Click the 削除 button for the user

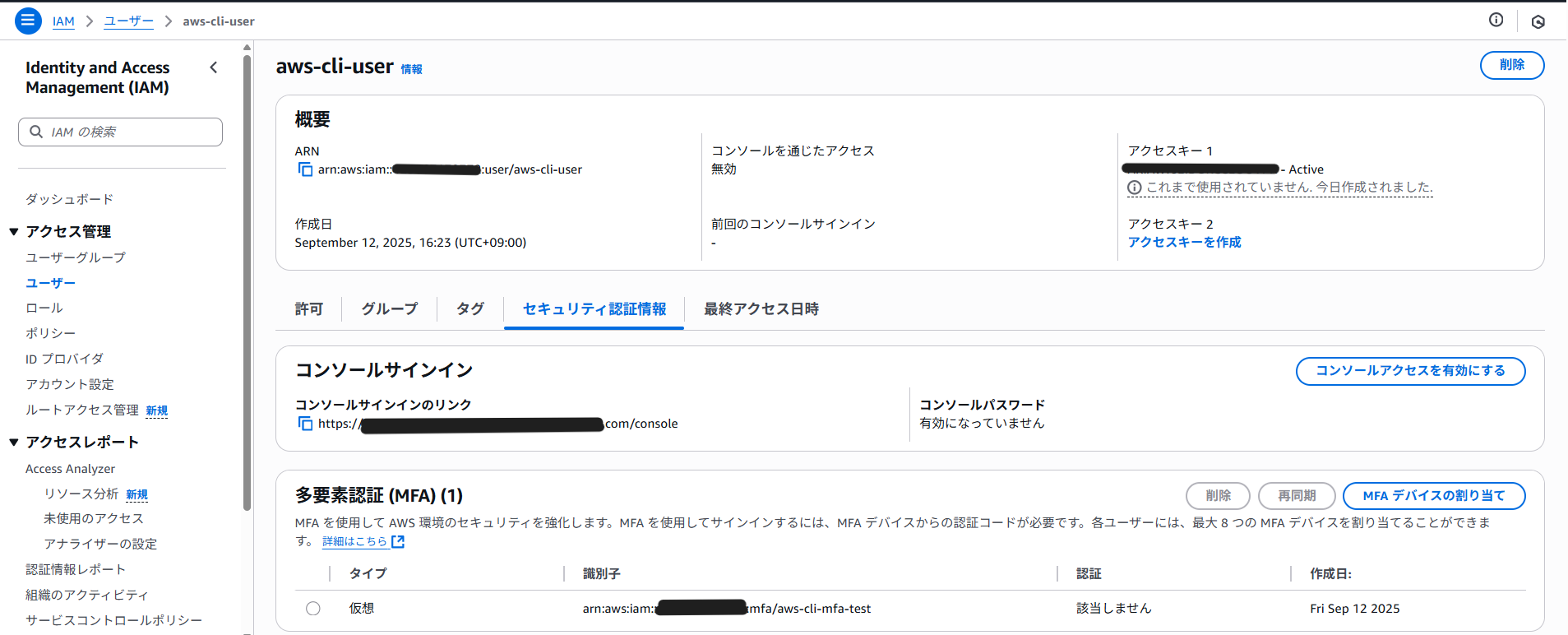(1512, 65)
